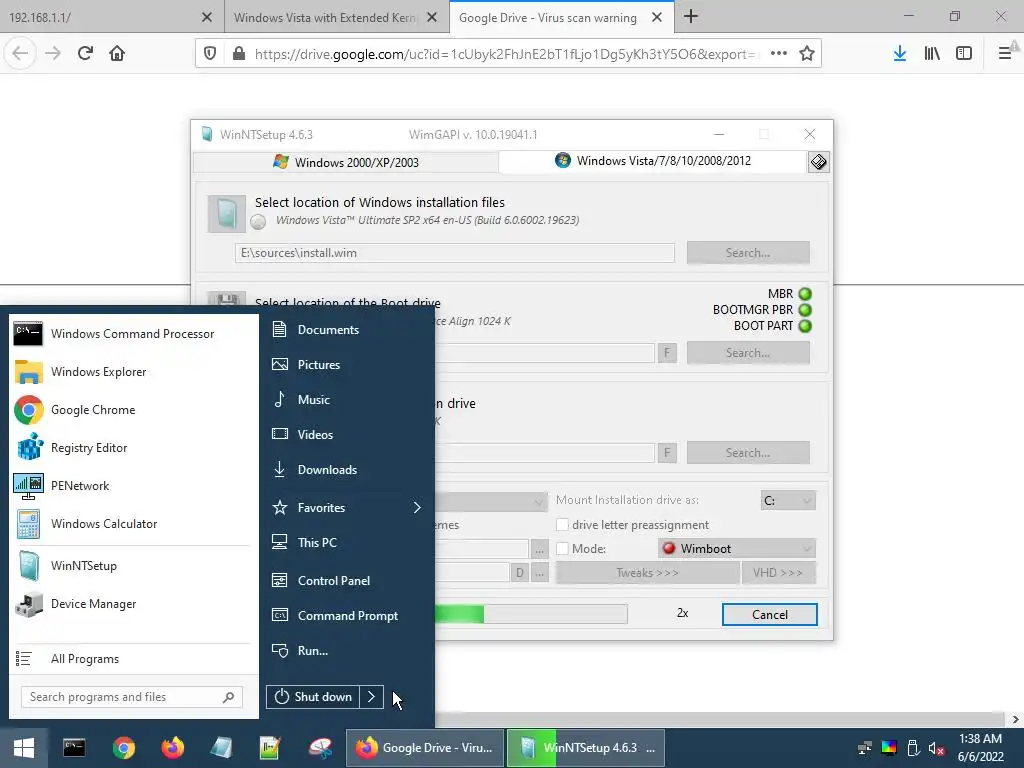Click Search button for installation drive
Viewport: 1024px width, 768px height.
[748, 453]
